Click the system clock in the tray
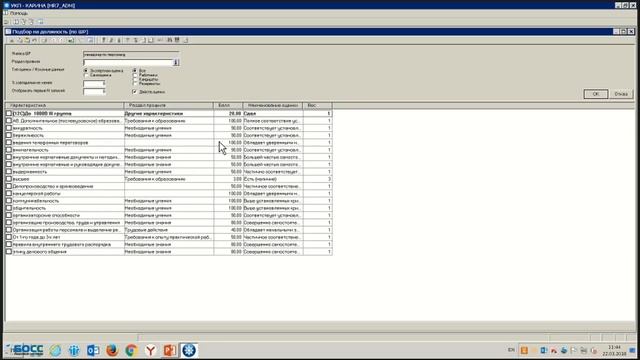 pos(614,350)
